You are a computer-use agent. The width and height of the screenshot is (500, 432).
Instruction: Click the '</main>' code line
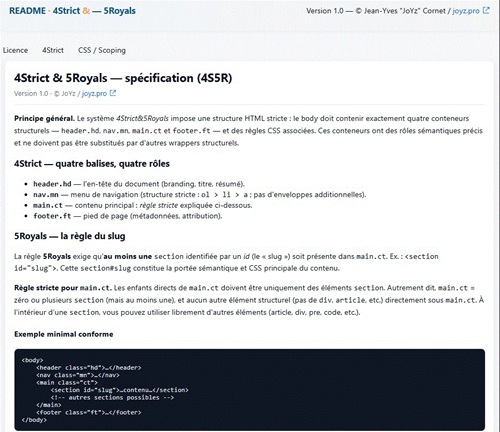(x=49, y=405)
